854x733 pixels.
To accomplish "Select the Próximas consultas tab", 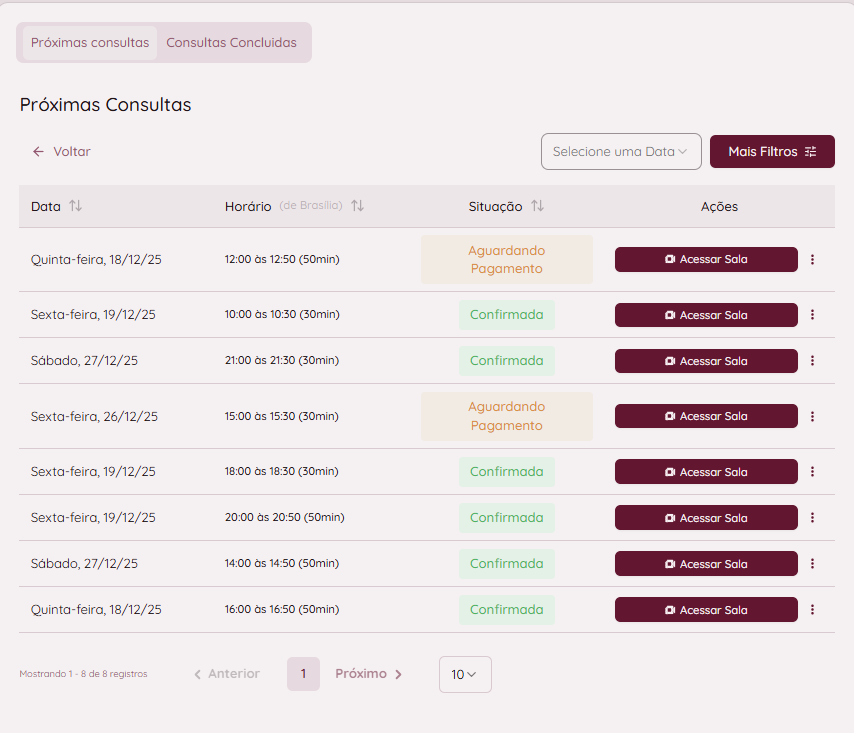I will point(90,43).
